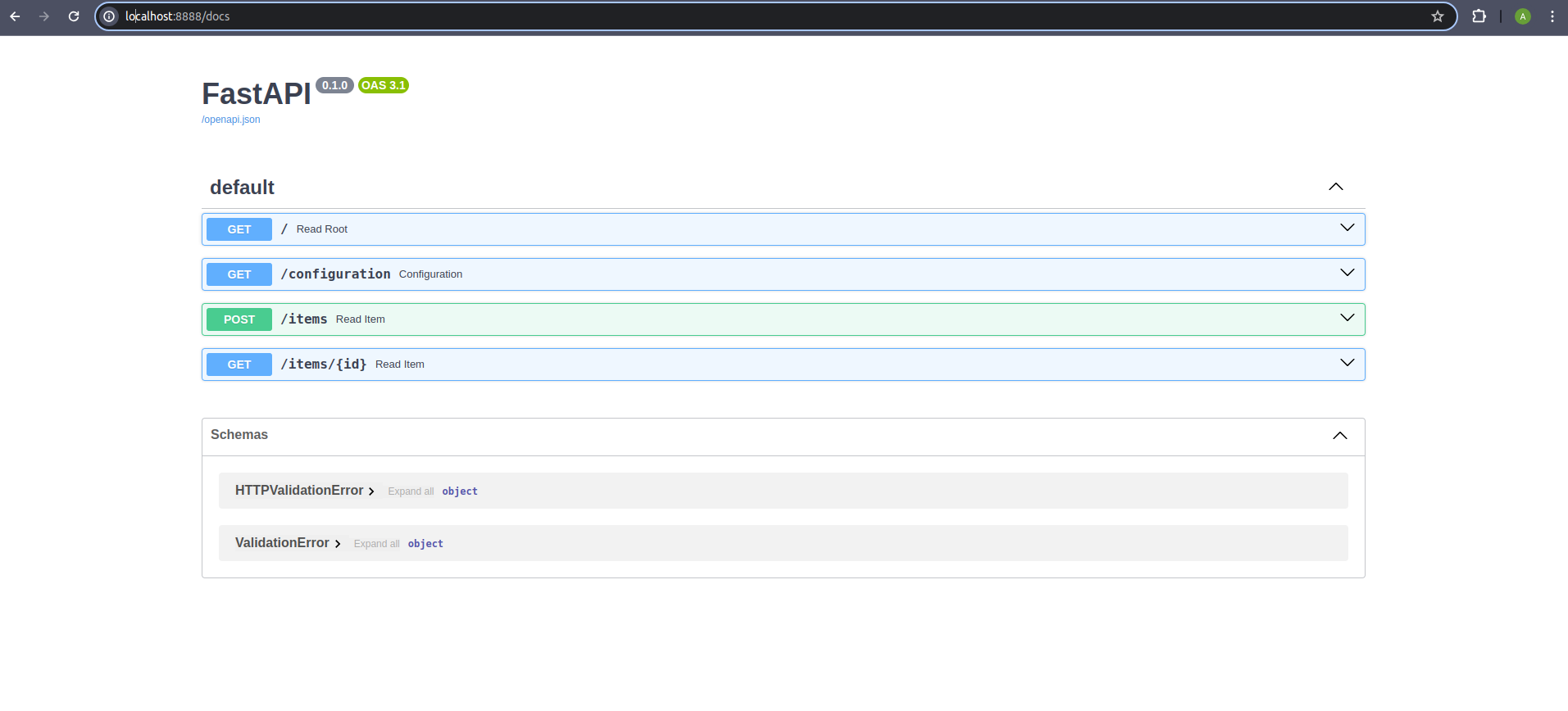Click the FastAPI title
The width and height of the screenshot is (1568, 711).
point(257,94)
